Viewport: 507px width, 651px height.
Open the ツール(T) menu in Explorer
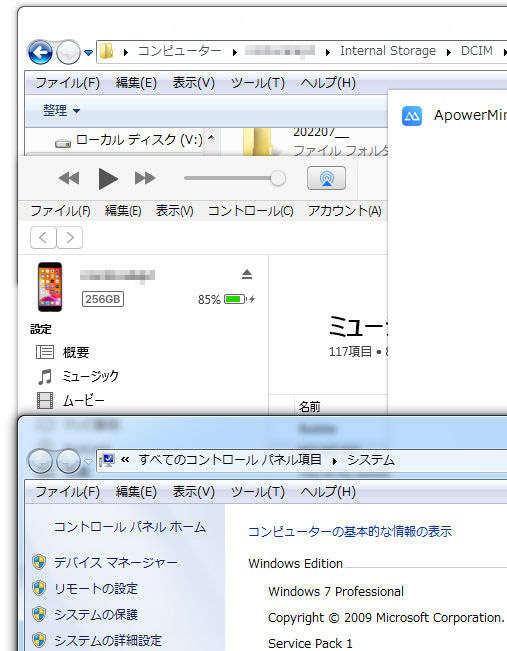(257, 83)
